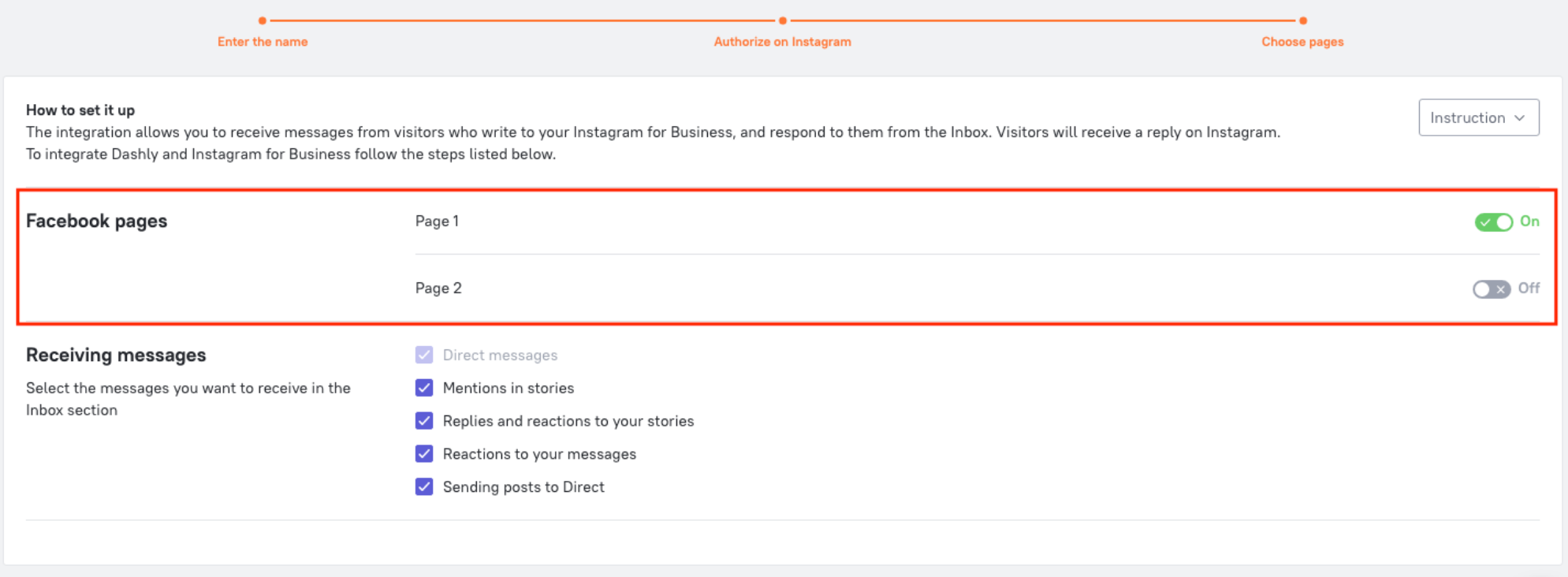Uncheck Replies and reactions to your stories

click(x=424, y=421)
